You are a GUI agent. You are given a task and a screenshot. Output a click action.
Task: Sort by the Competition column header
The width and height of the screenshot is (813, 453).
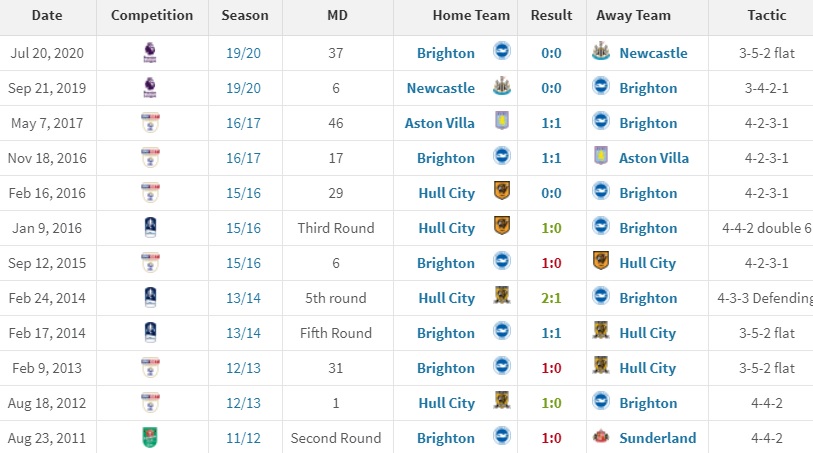152,16
